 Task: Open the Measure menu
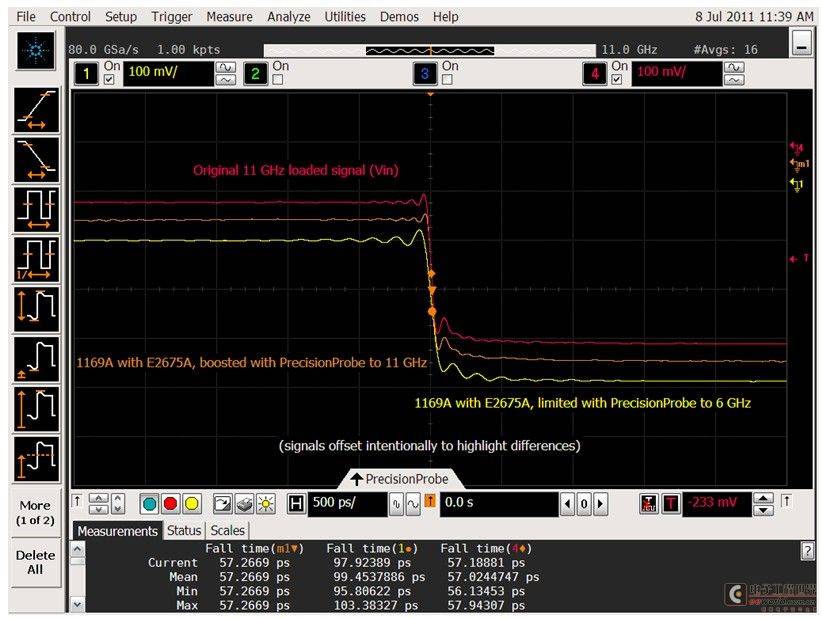[229, 17]
